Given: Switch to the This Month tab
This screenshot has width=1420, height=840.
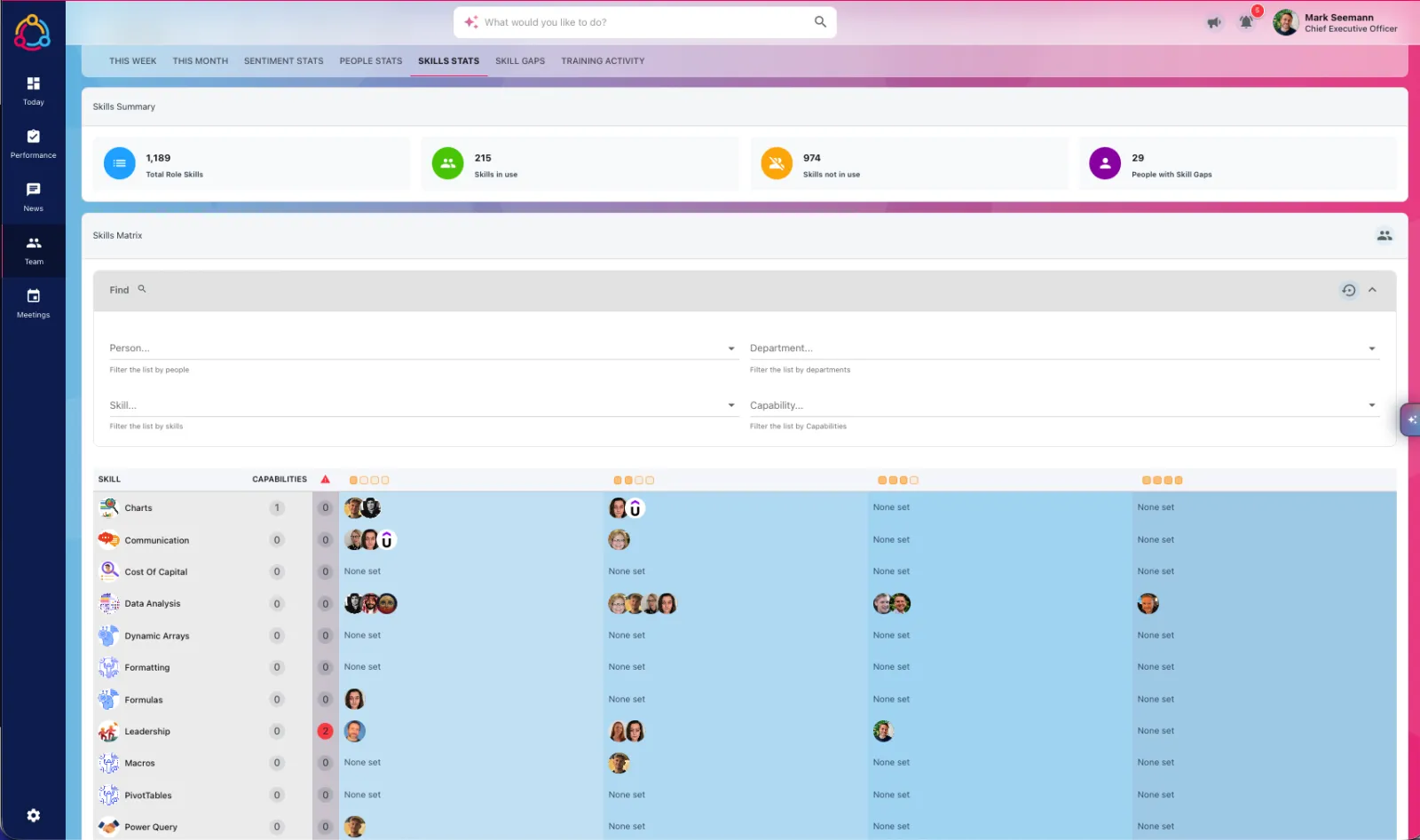Looking at the screenshot, I should pos(200,61).
